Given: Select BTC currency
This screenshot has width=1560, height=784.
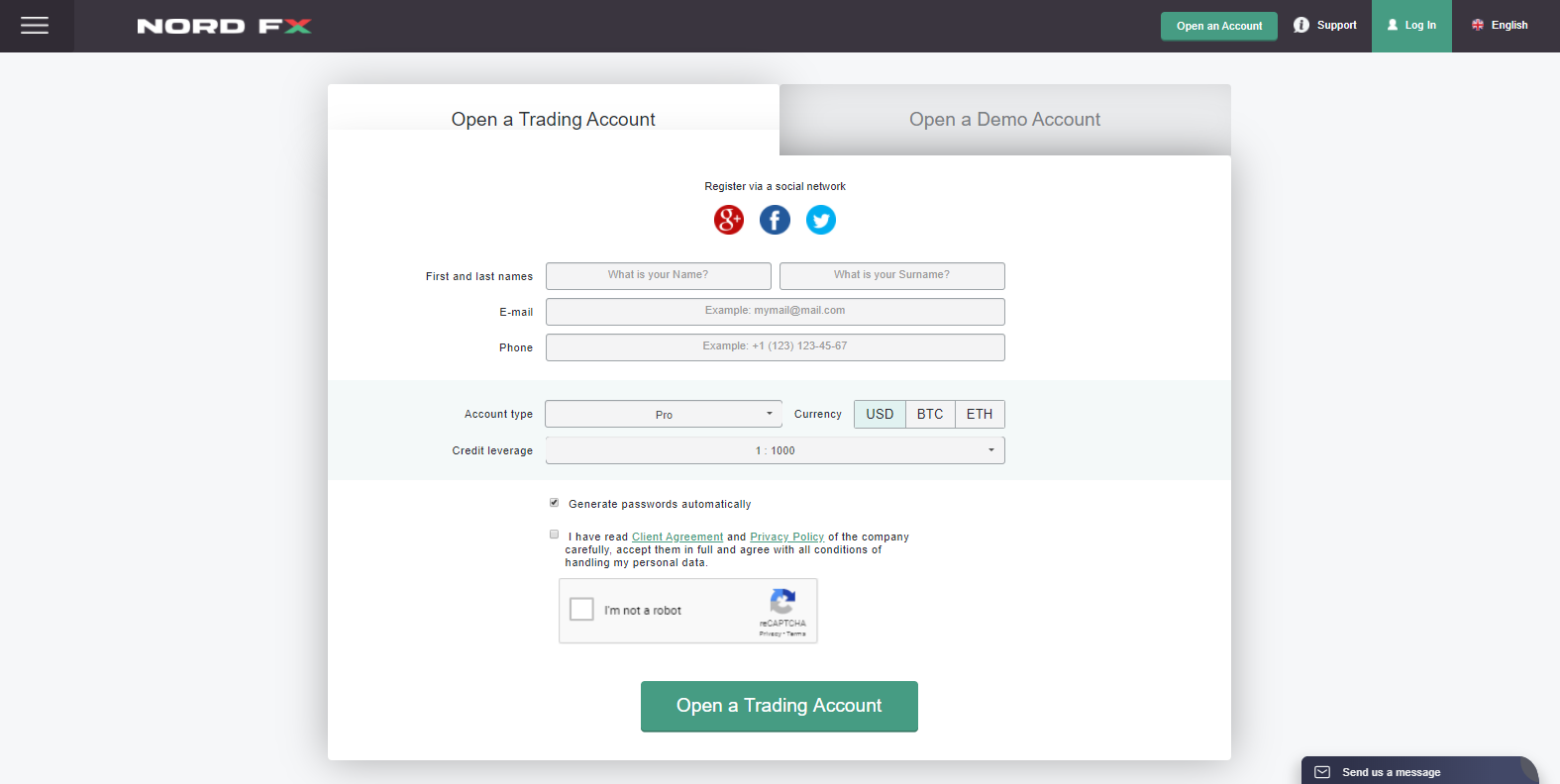Looking at the screenshot, I should tap(930, 414).
